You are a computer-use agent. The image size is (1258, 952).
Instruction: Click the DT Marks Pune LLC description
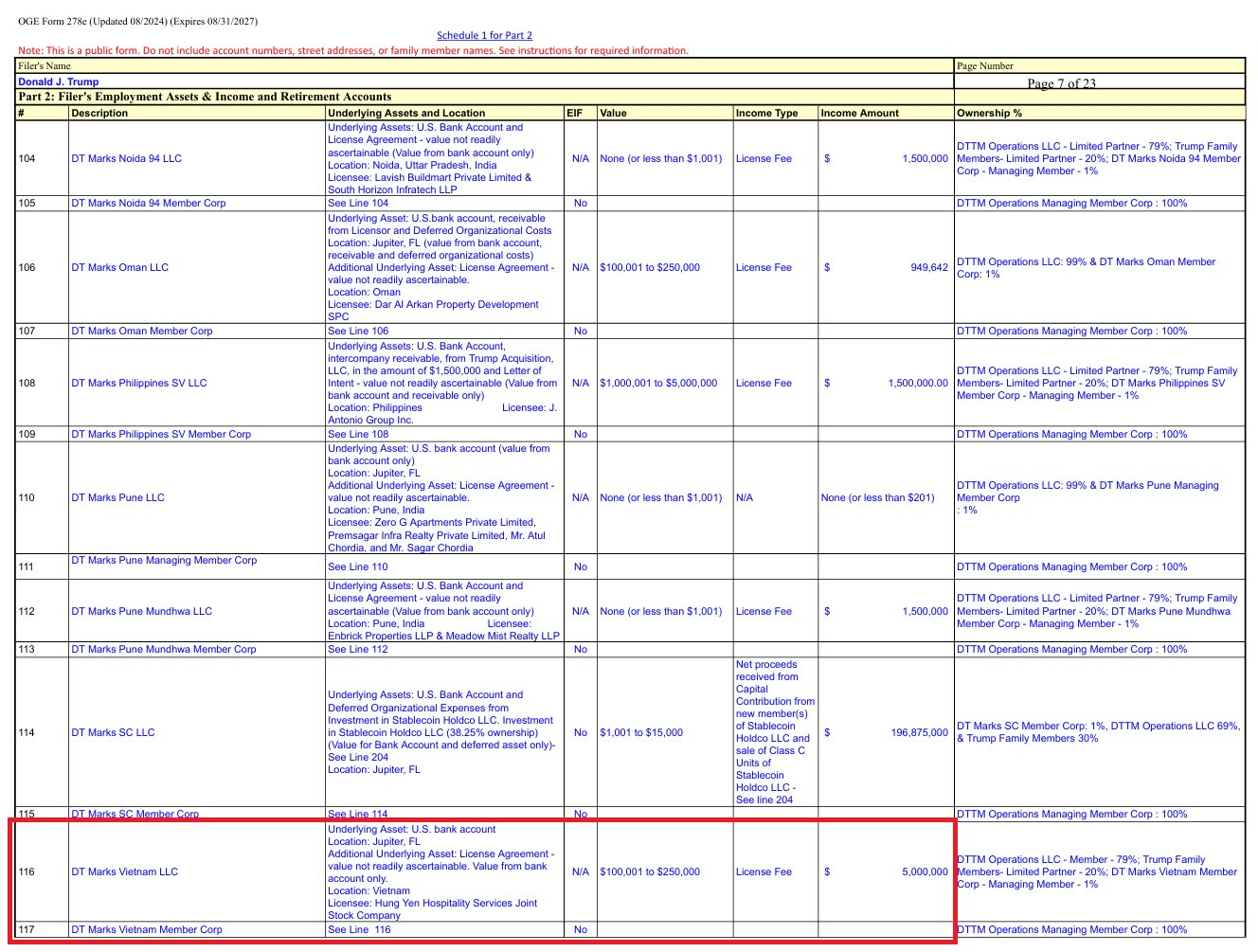[x=117, y=497]
